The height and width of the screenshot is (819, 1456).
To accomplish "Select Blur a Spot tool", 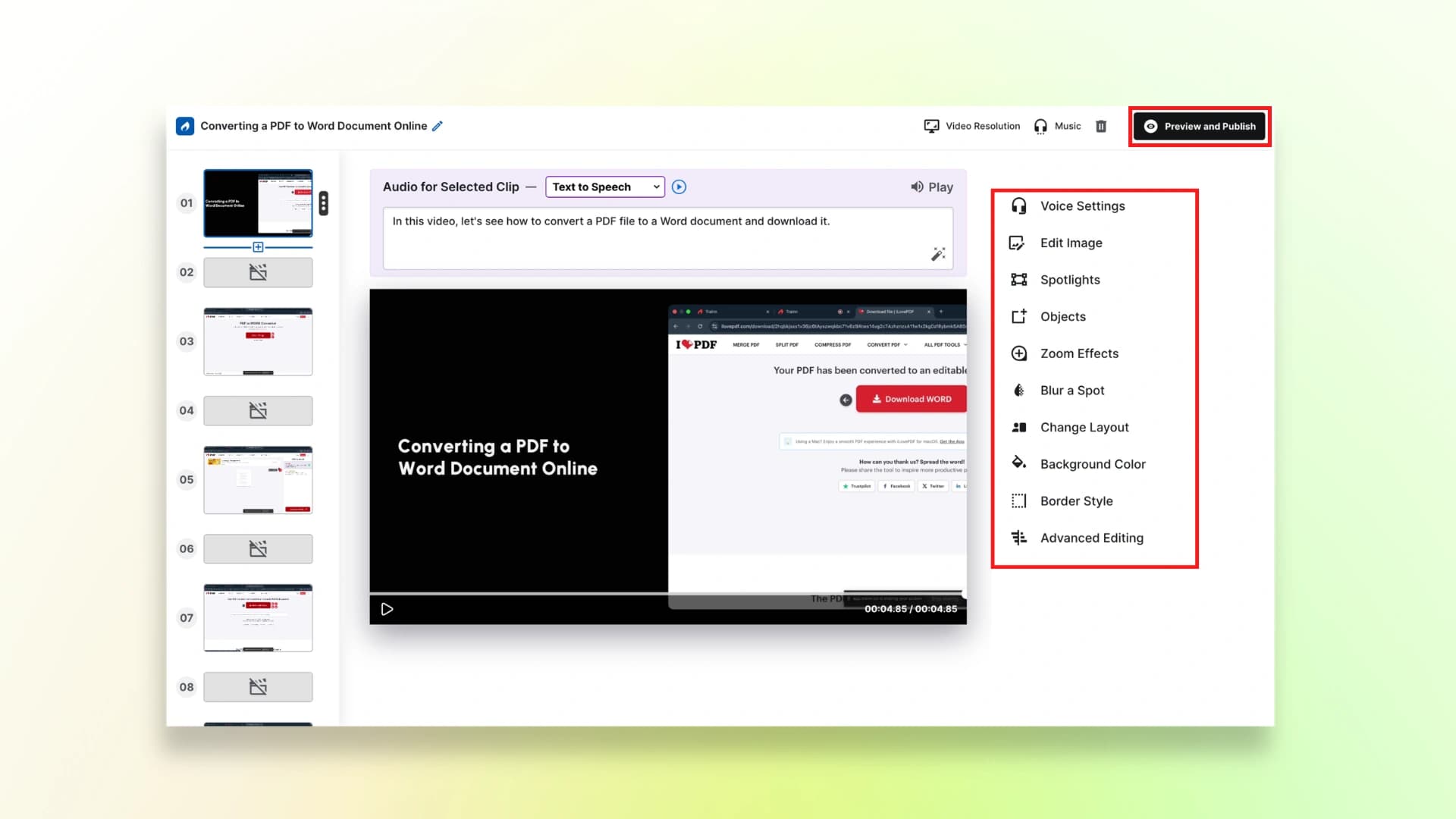I will click(1072, 391).
